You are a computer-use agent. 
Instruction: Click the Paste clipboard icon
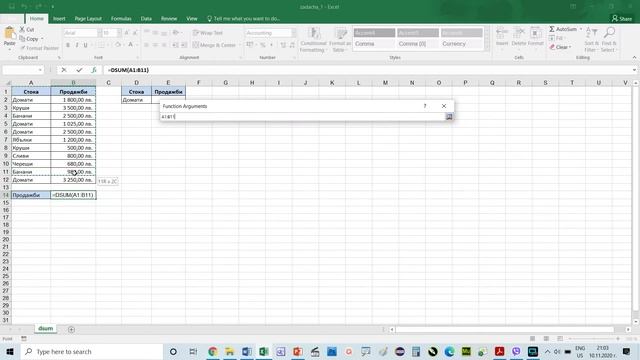(9, 33)
